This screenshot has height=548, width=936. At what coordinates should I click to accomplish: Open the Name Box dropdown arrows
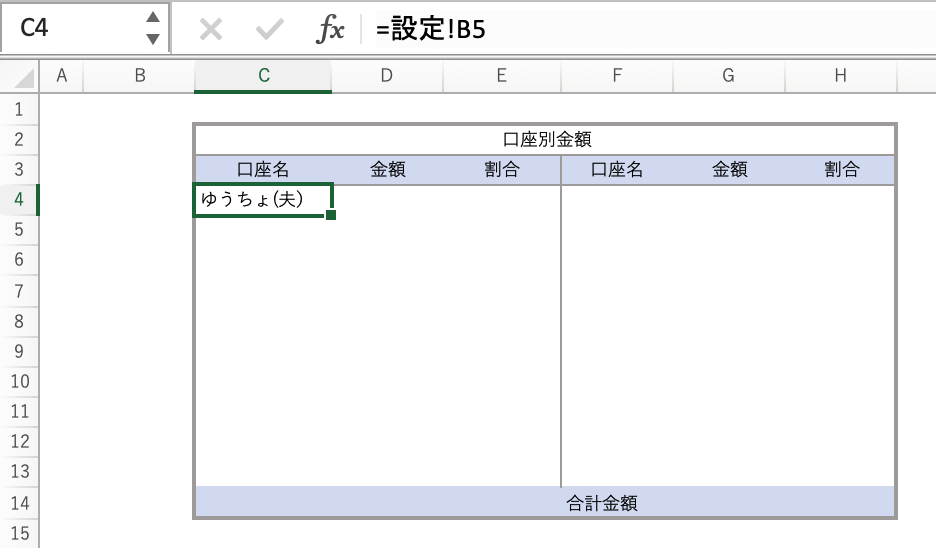click(x=152, y=29)
